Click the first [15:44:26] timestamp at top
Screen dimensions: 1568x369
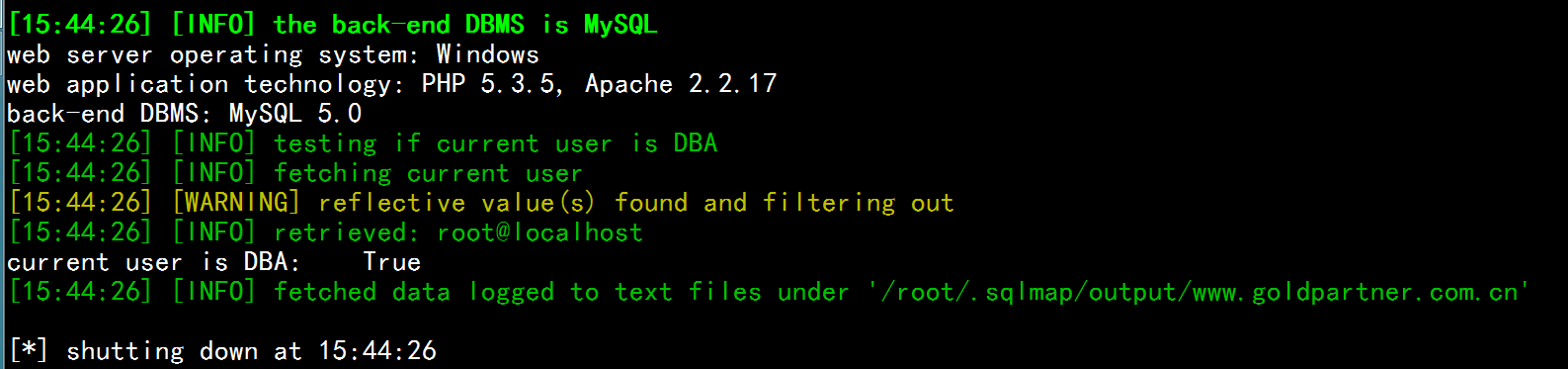click(80, 25)
